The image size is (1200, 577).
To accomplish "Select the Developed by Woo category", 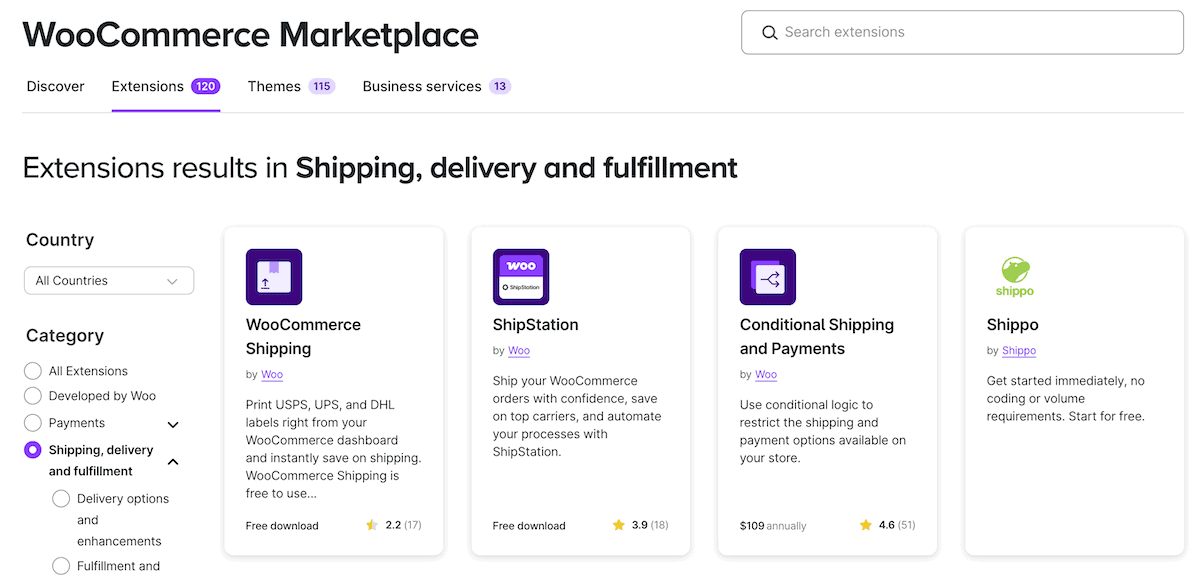I will [31, 396].
